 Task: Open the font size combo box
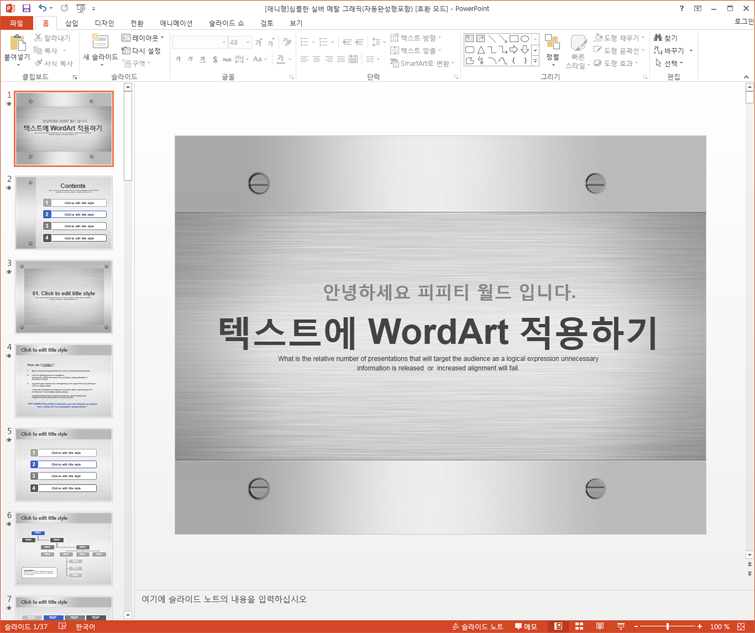[239, 42]
